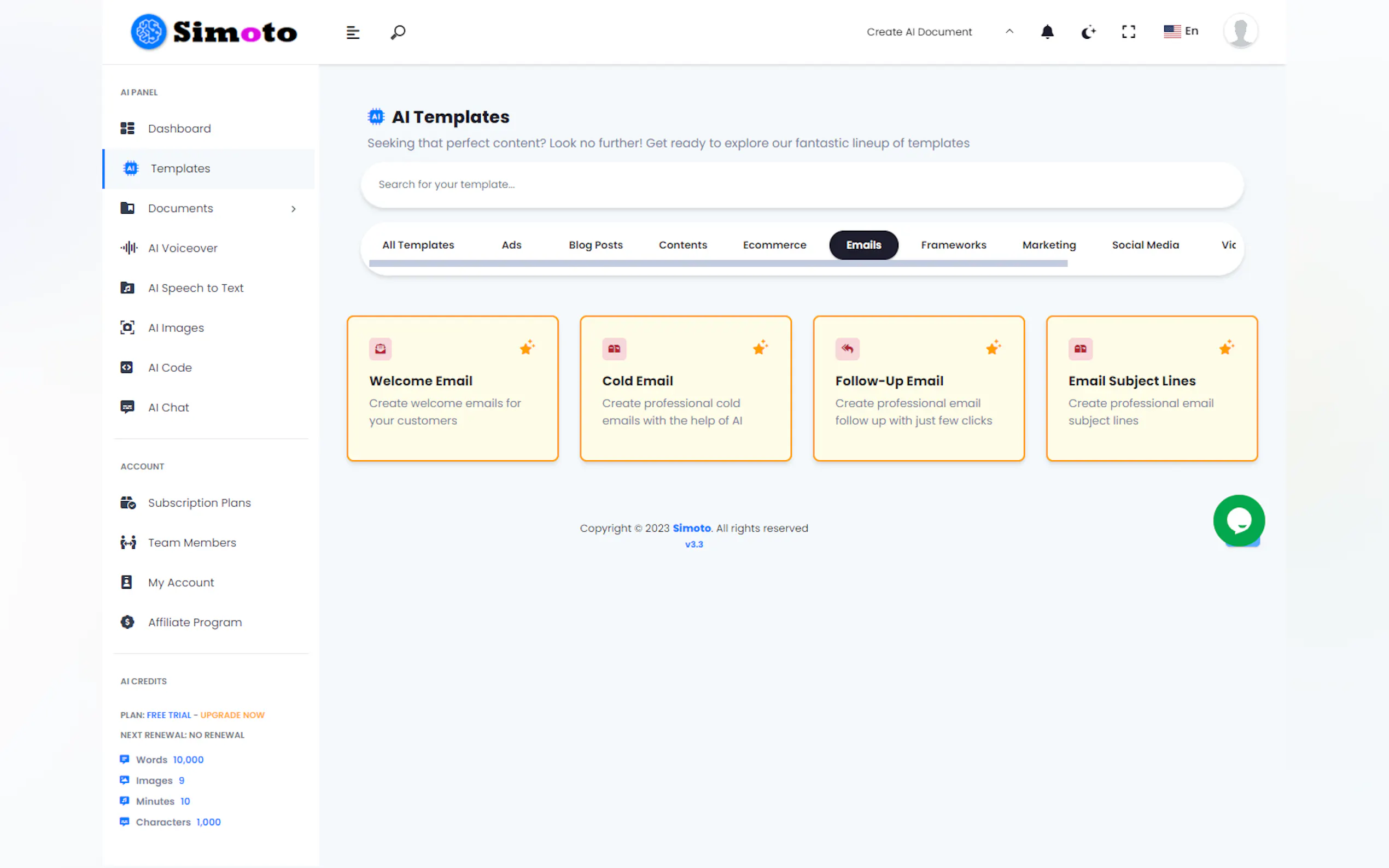Collapse sidebar with the hamburger menu icon
The image size is (1389, 868).
point(353,33)
